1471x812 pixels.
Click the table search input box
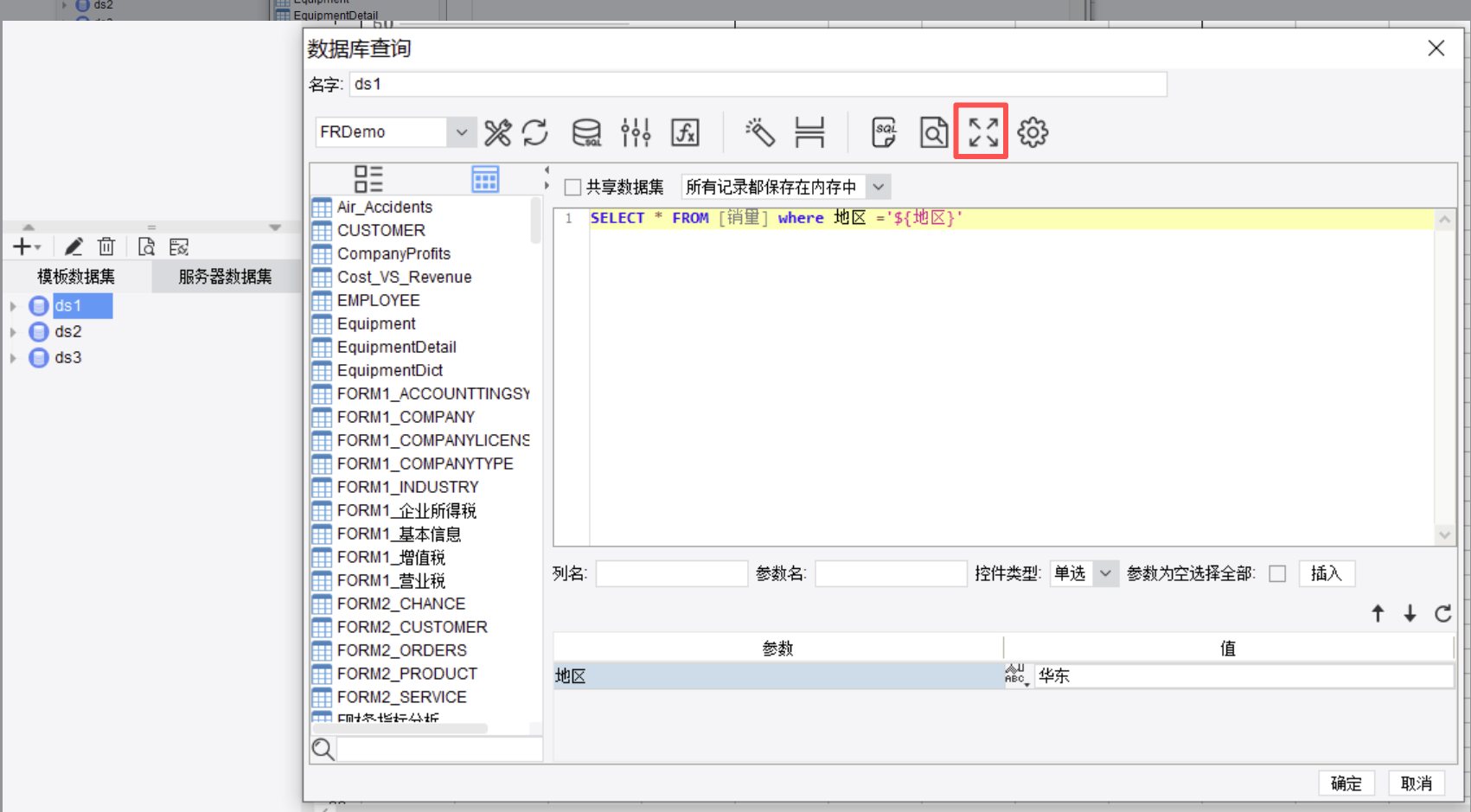(439, 749)
